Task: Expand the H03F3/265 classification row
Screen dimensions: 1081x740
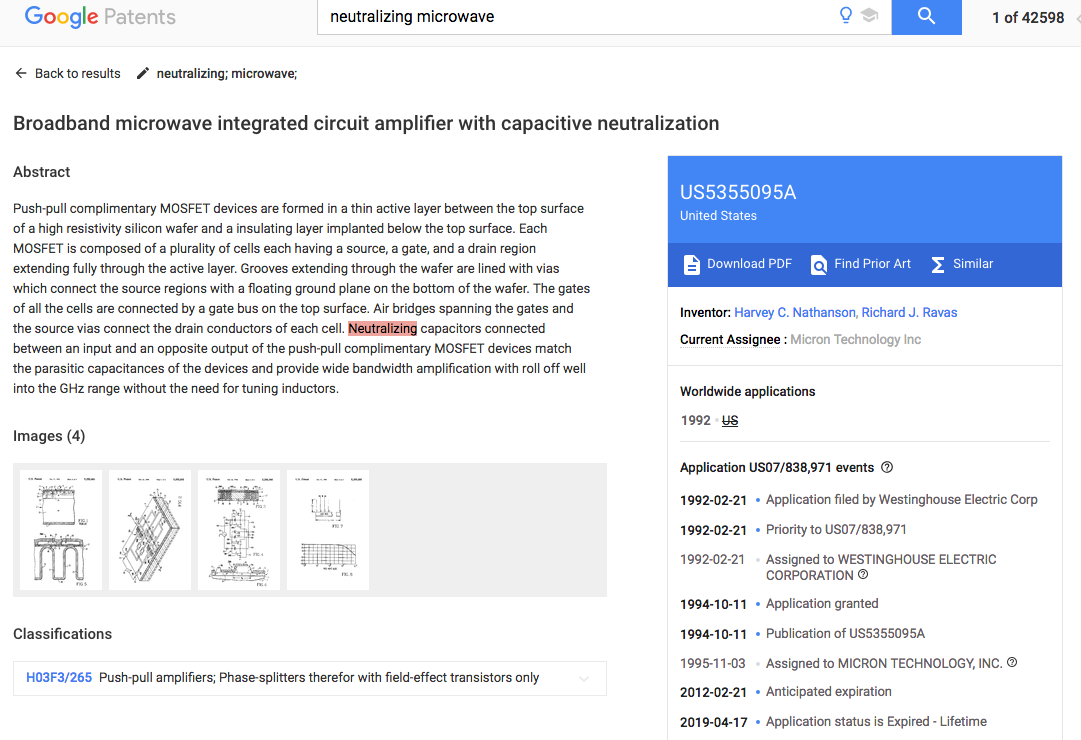Action: click(x=584, y=679)
